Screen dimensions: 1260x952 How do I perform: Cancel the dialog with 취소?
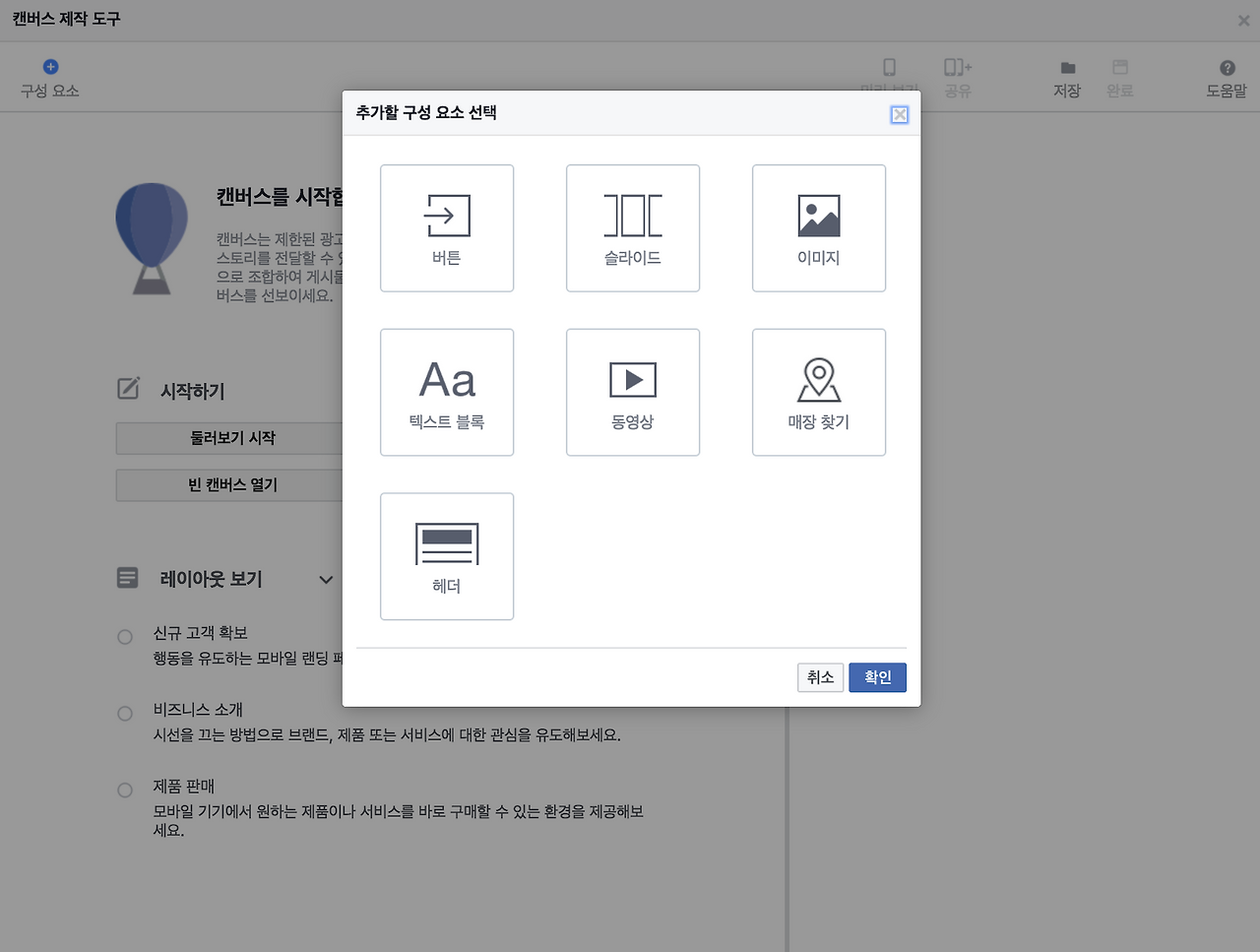[820, 677]
